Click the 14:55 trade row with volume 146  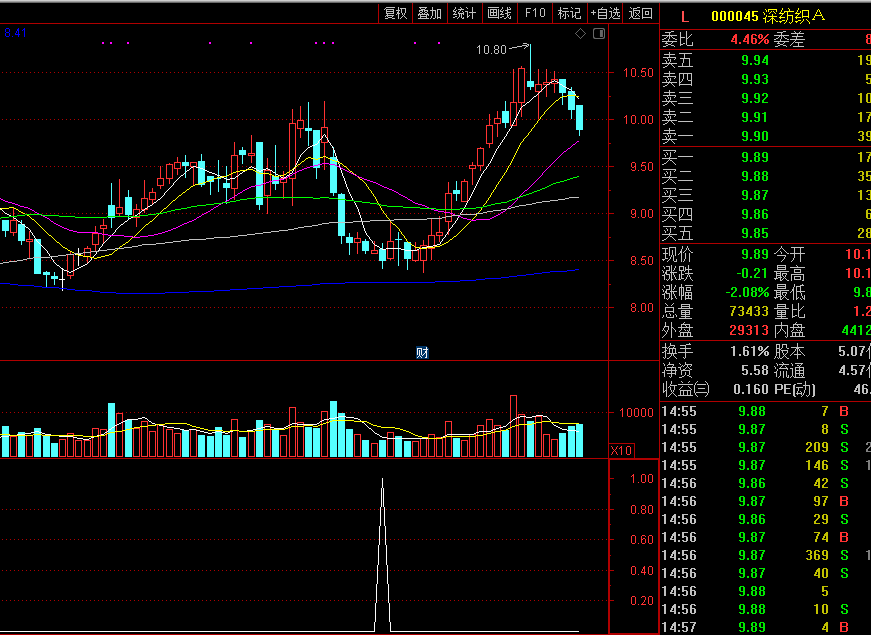coord(765,465)
